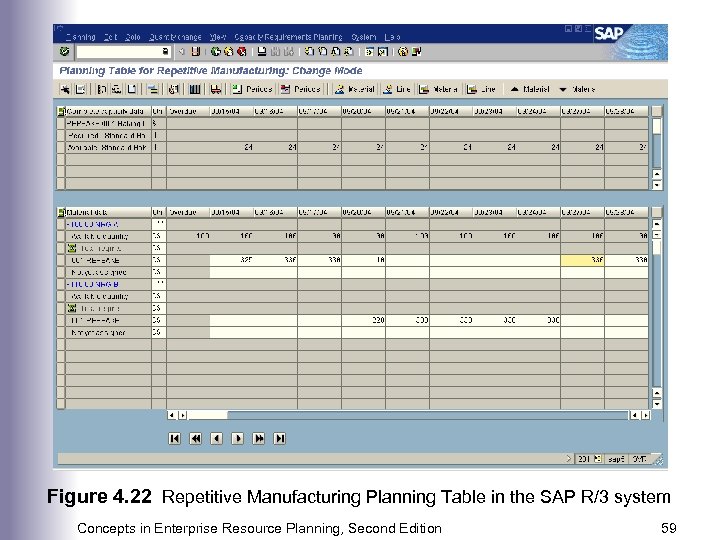Click Overdue column header in material data table
This screenshot has width=720, height=540.
pyautogui.click(x=188, y=212)
